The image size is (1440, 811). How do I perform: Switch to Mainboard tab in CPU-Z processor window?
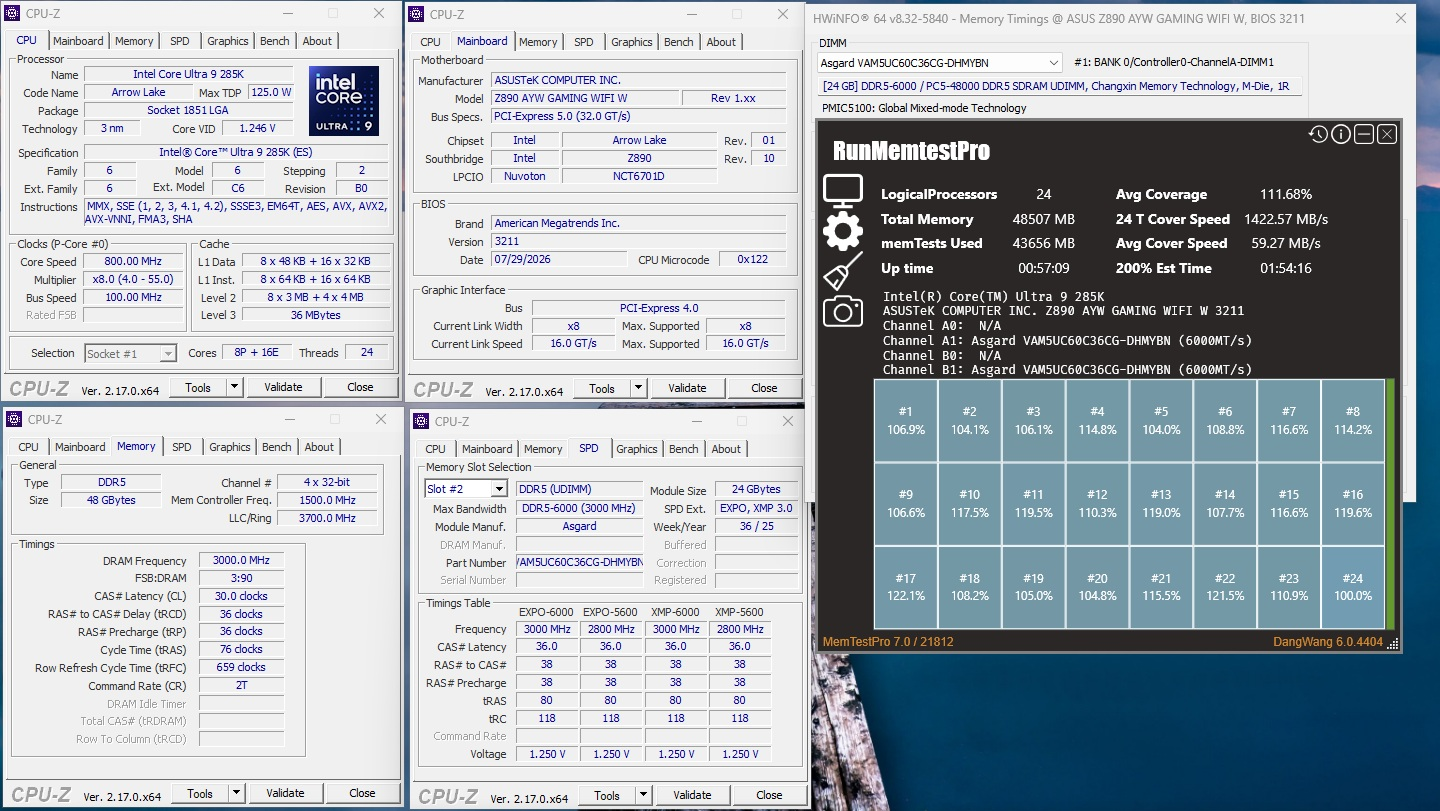[78, 41]
